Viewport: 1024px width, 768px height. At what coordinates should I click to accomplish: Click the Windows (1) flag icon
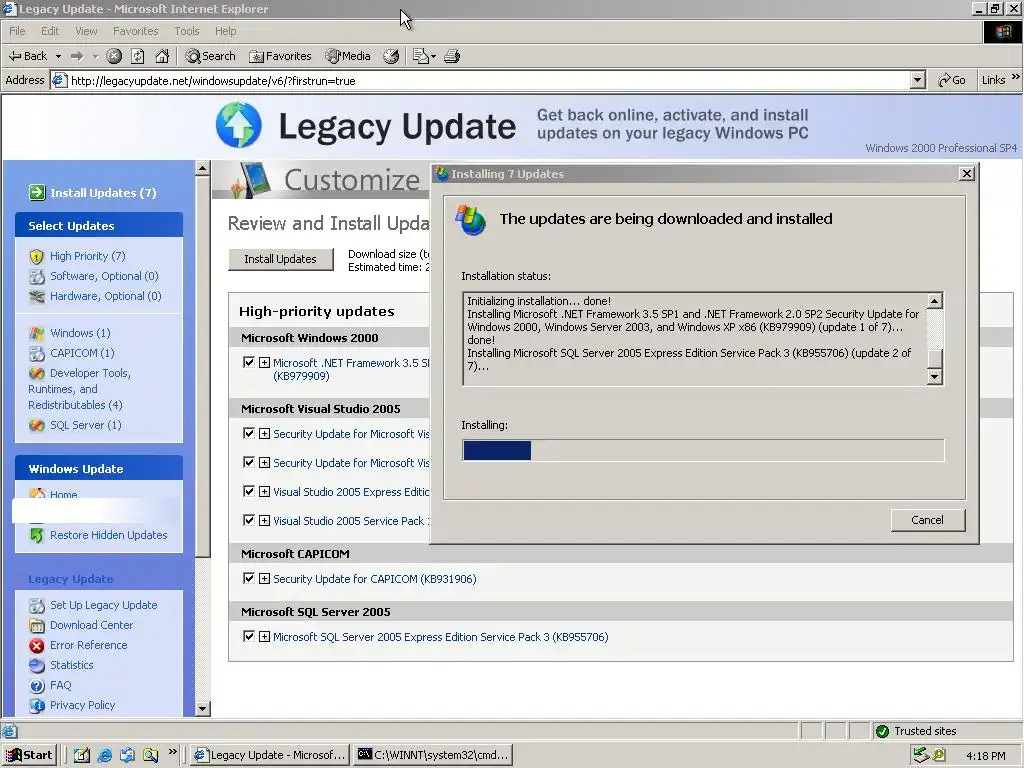(37, 333)
